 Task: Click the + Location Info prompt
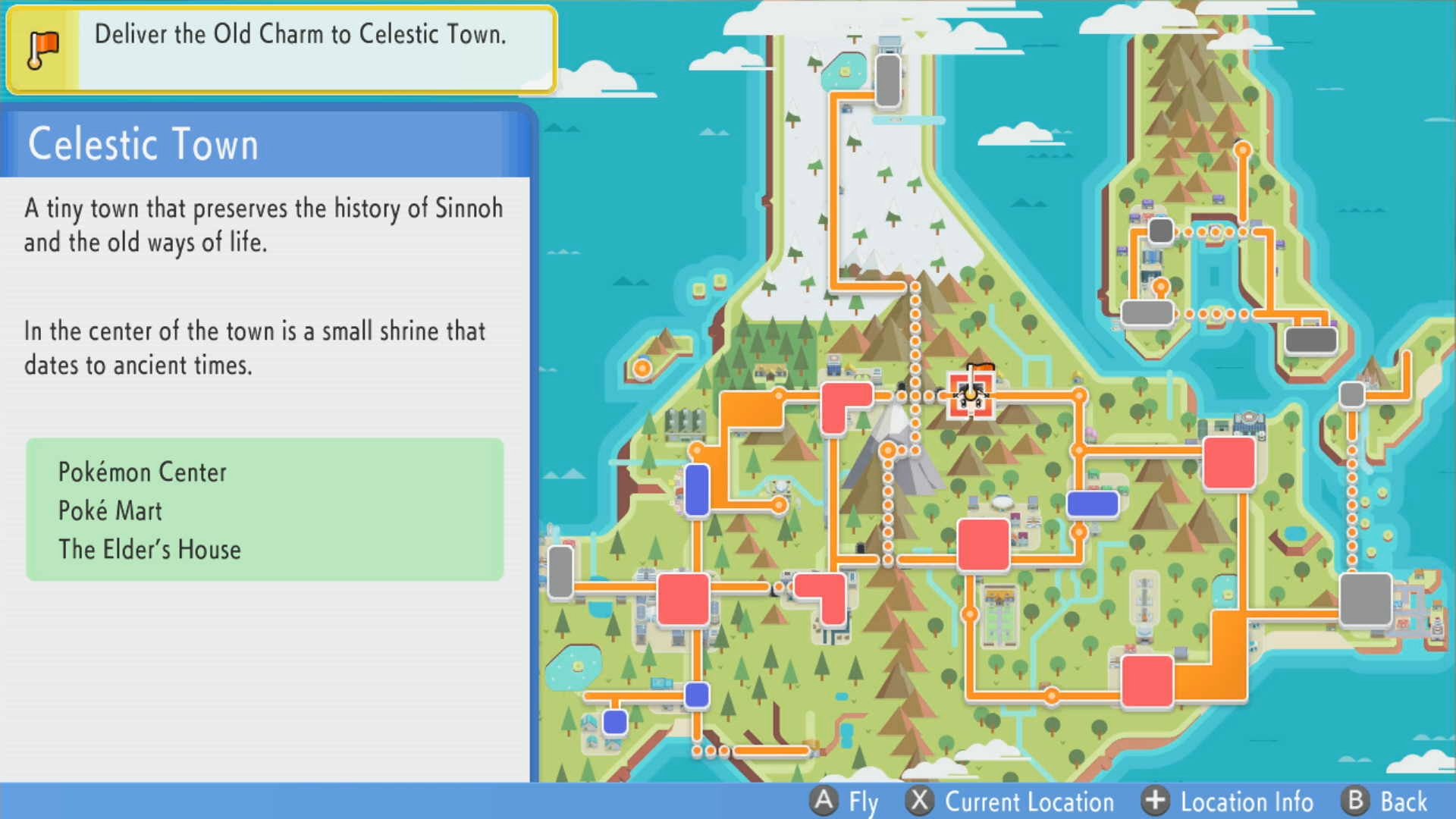pos(1228,801)
